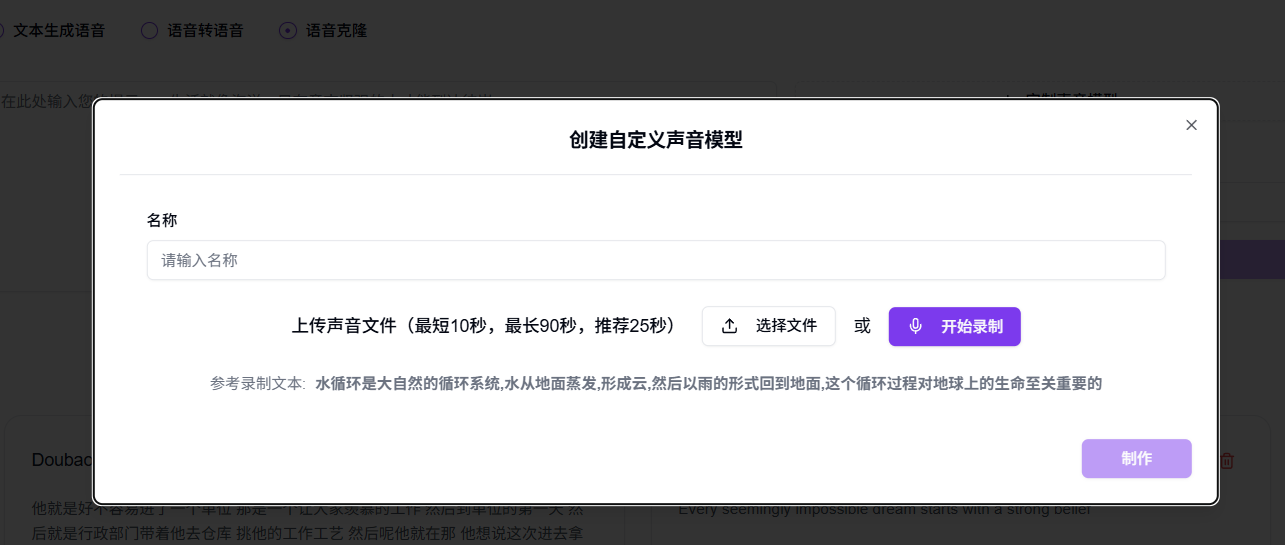This screenshot has width=1285, height=545.
Task: Click the 选择文件 upload button
Action: [x=769, y=326]
